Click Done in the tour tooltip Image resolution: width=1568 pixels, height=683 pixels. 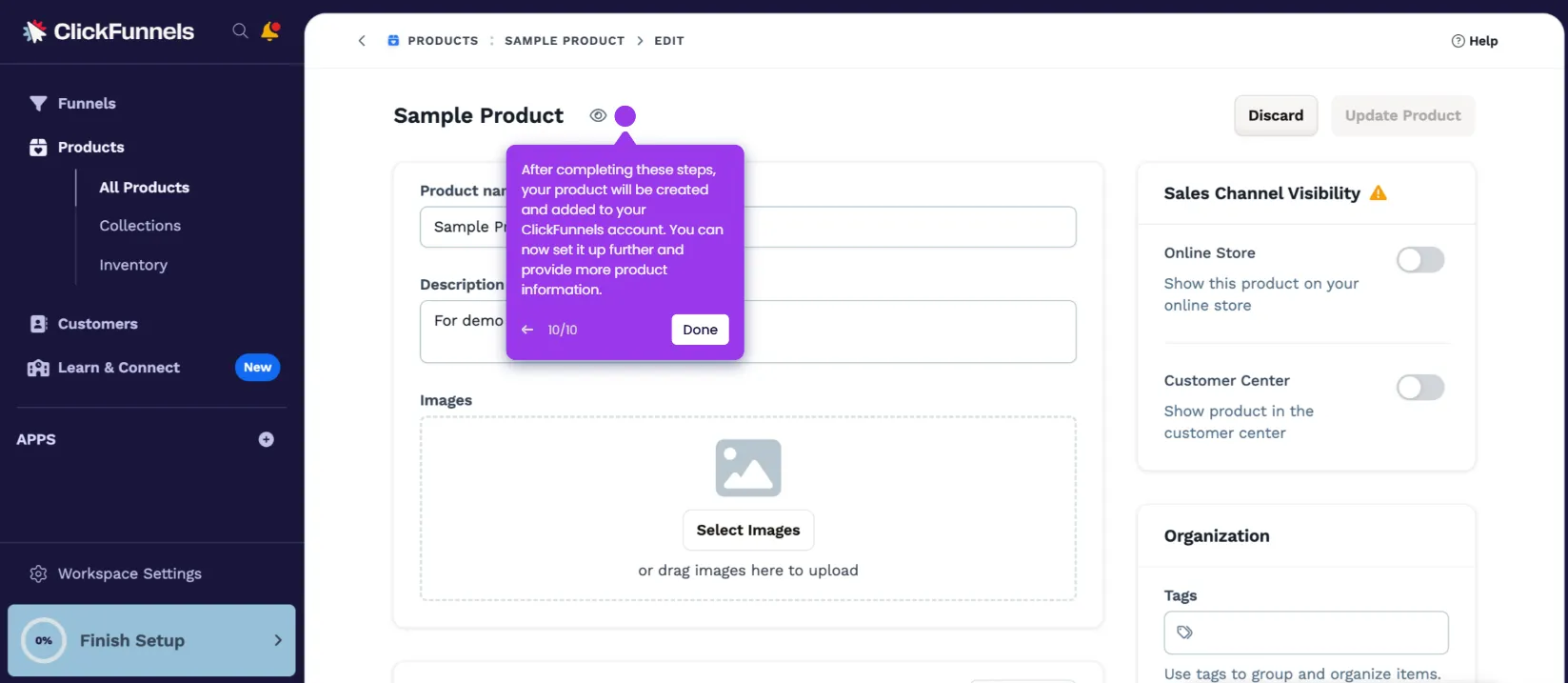tap(700, 330)
